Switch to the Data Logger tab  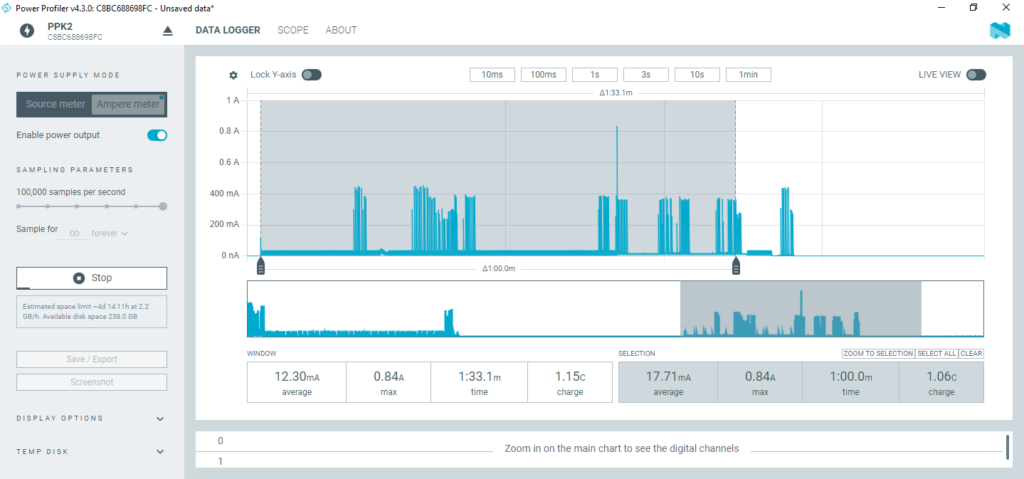coord(228,30)
